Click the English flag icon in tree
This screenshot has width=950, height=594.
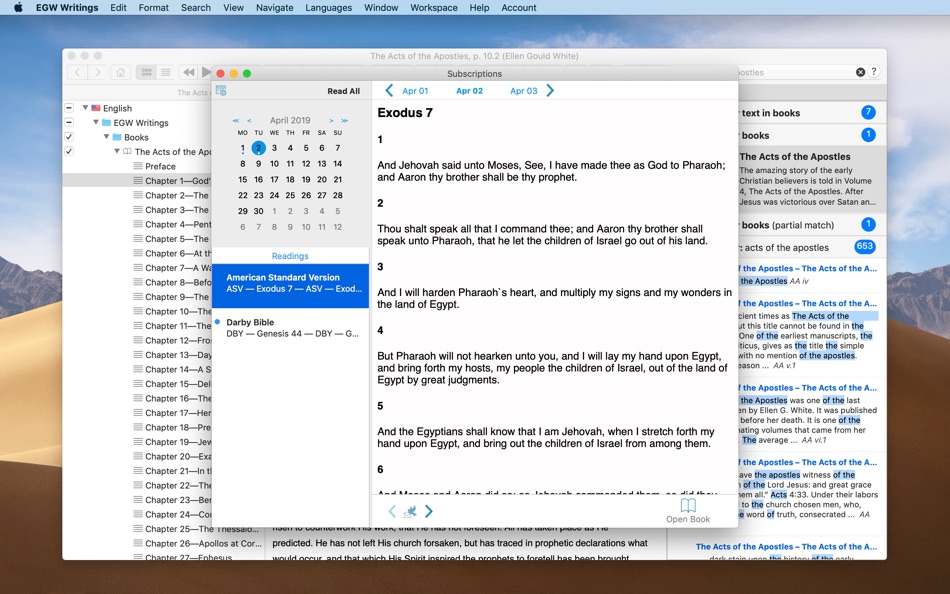tap(96, 108)
